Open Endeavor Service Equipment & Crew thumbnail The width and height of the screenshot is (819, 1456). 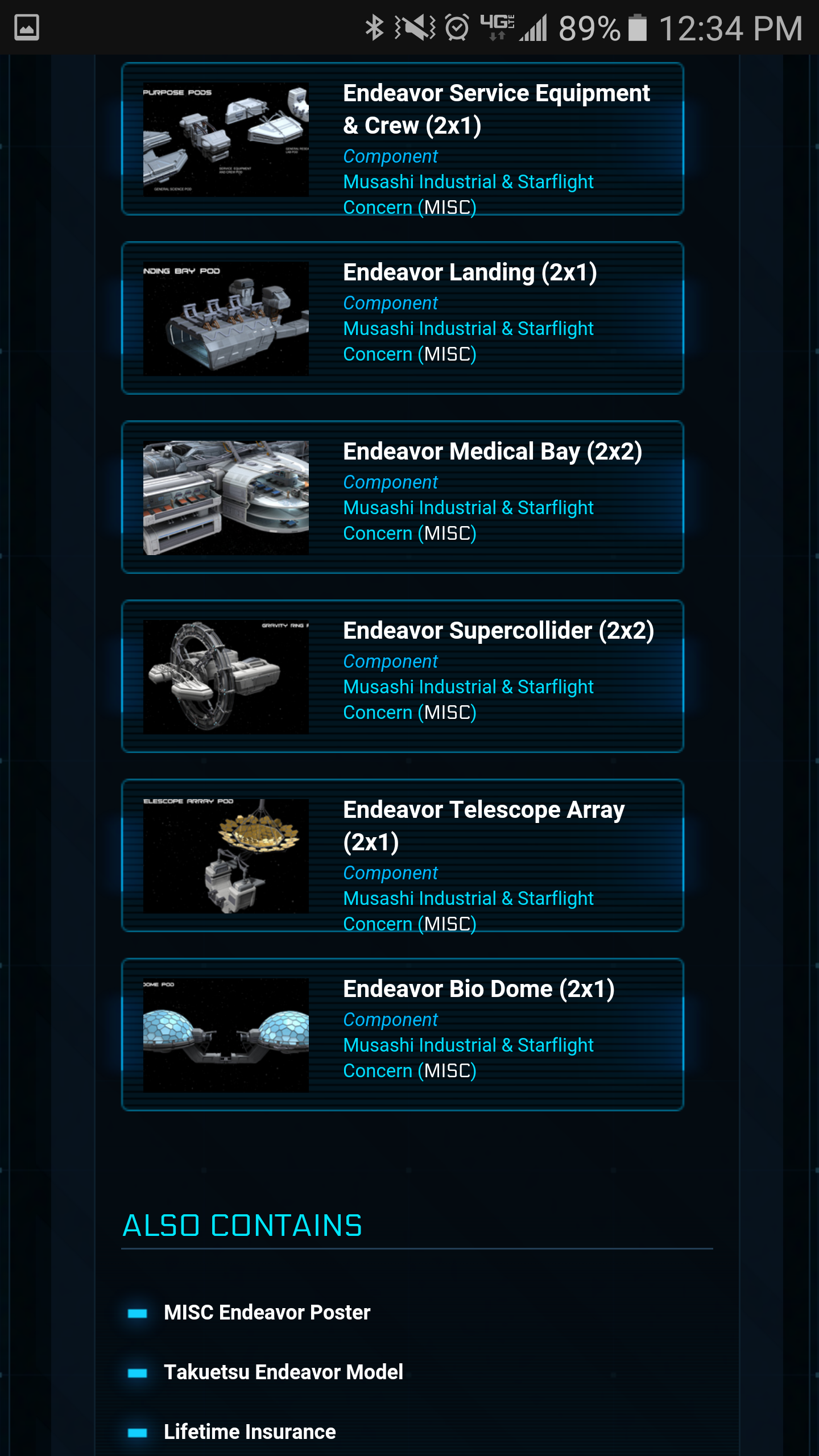click(226, 139)
